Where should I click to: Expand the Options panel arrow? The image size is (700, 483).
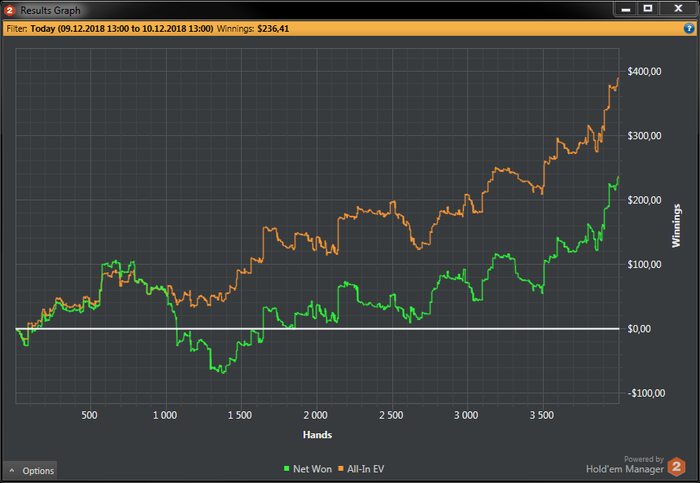(x=12, y=471)
